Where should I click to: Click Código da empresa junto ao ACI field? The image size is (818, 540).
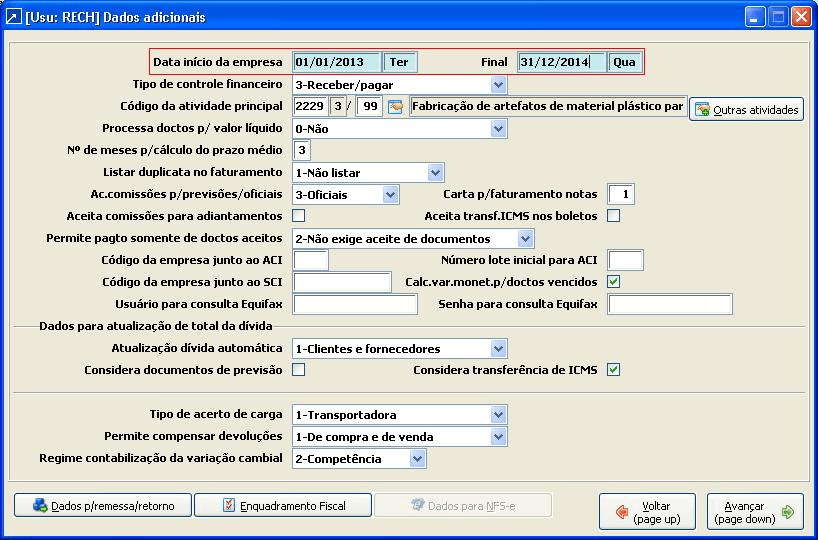310,260
